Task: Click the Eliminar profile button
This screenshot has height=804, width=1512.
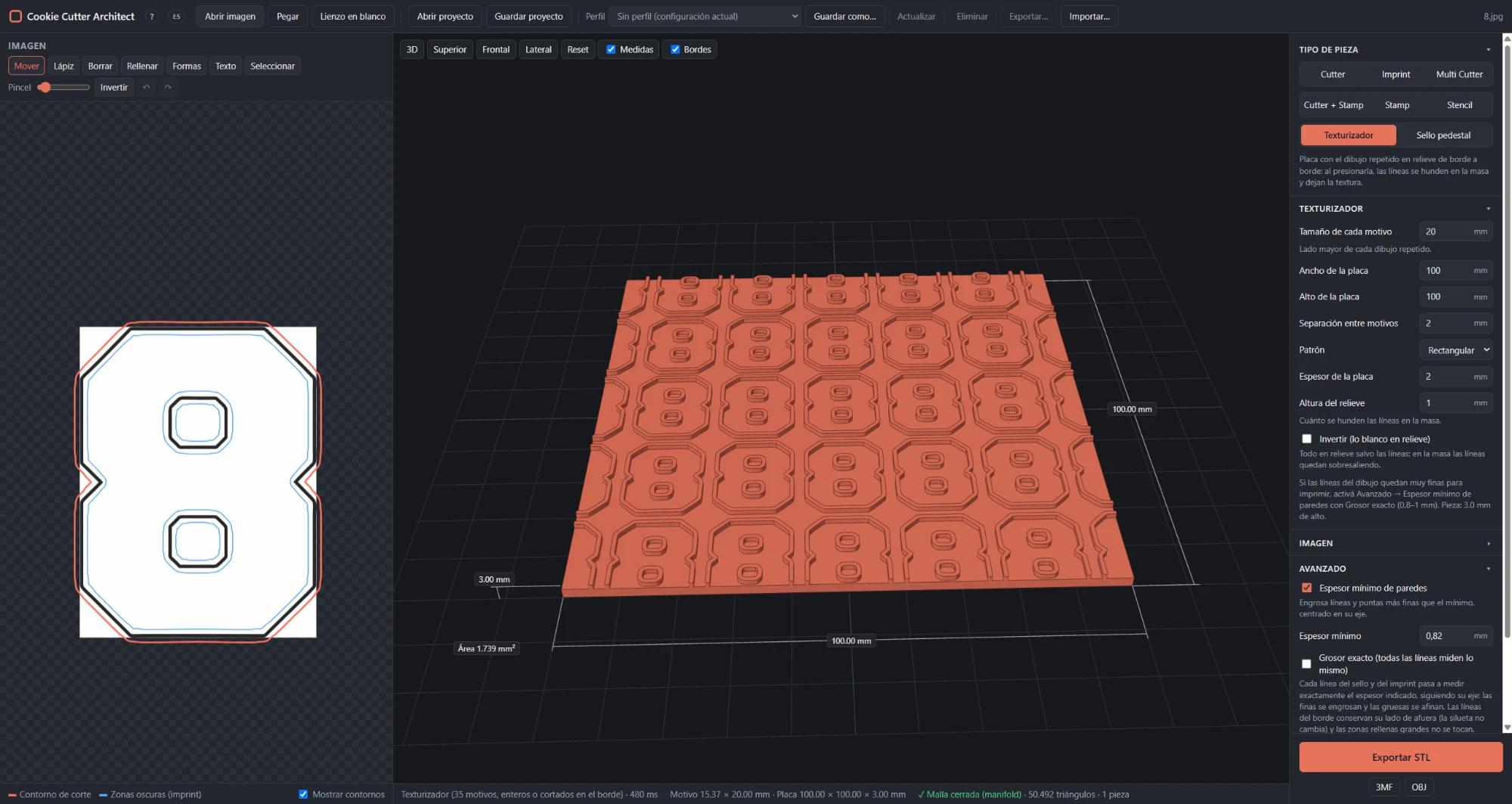Action: coord(971,17)
